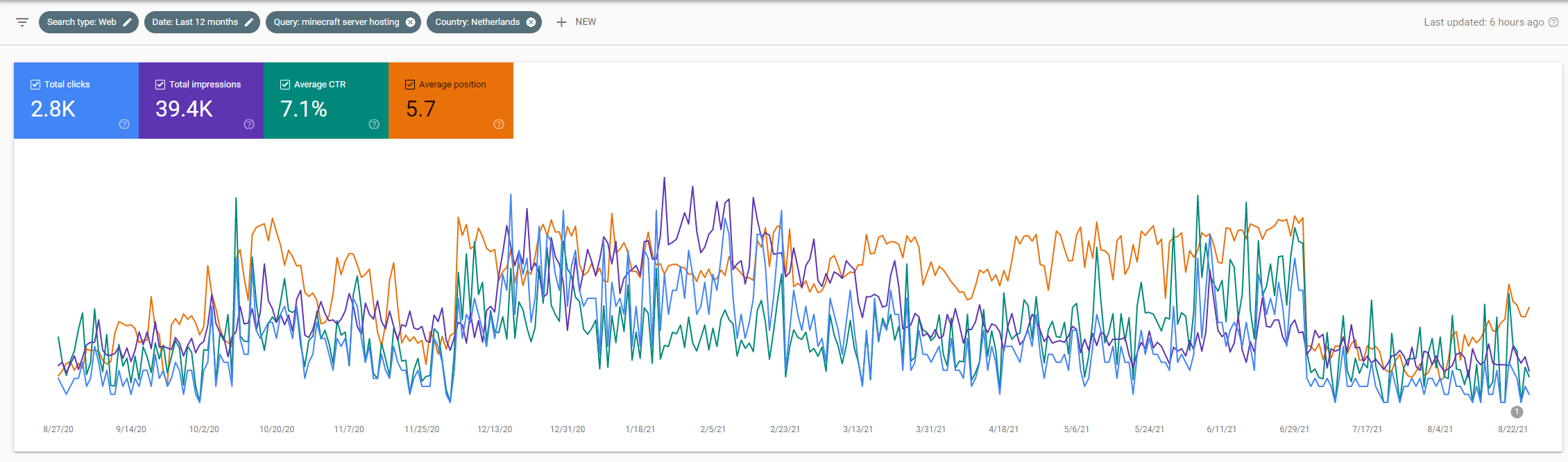Show help for Total impressions metric

(249, 124)
